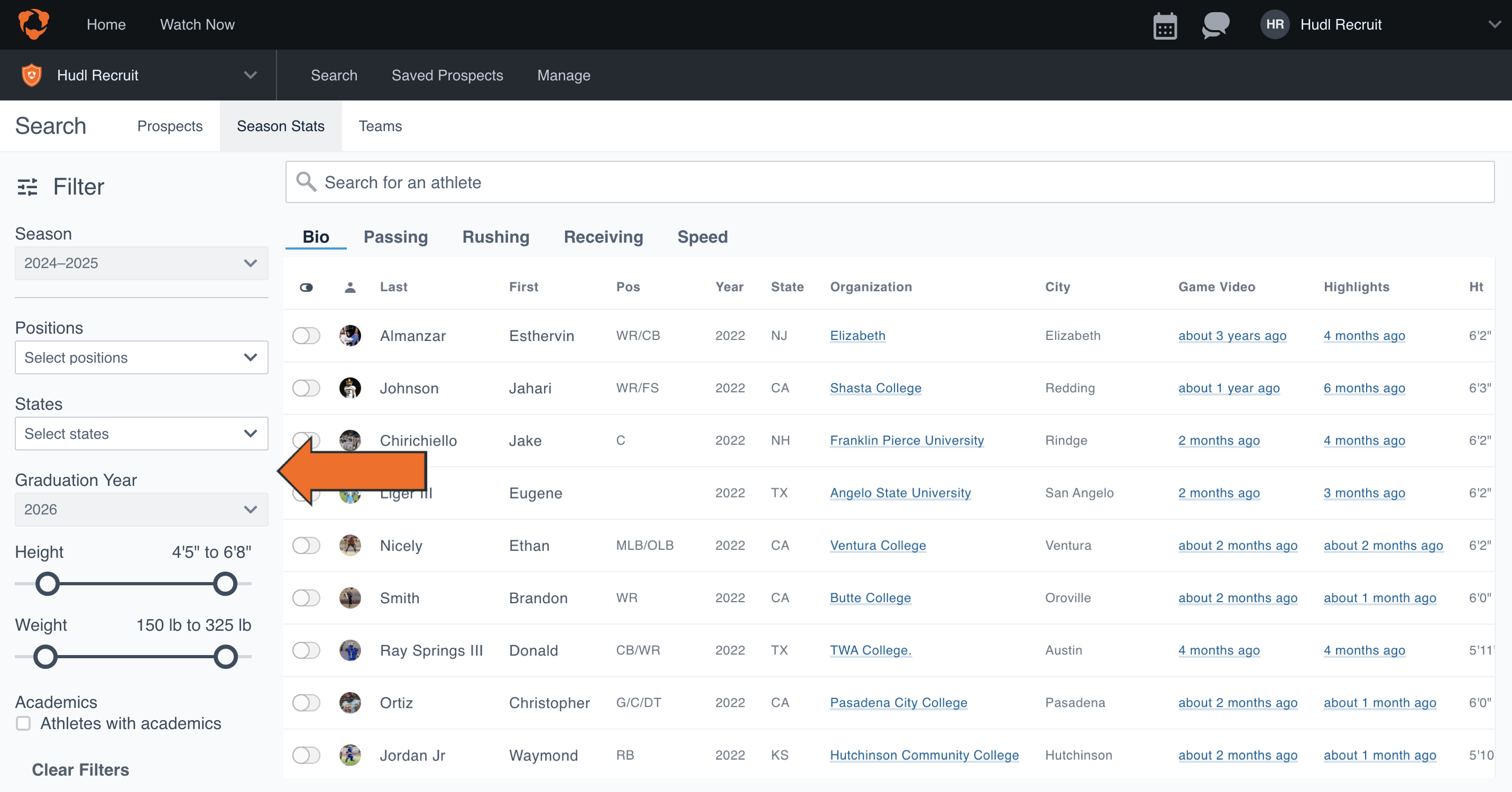Toggle the switch for Brandon Smith row

tap(306, 597)
